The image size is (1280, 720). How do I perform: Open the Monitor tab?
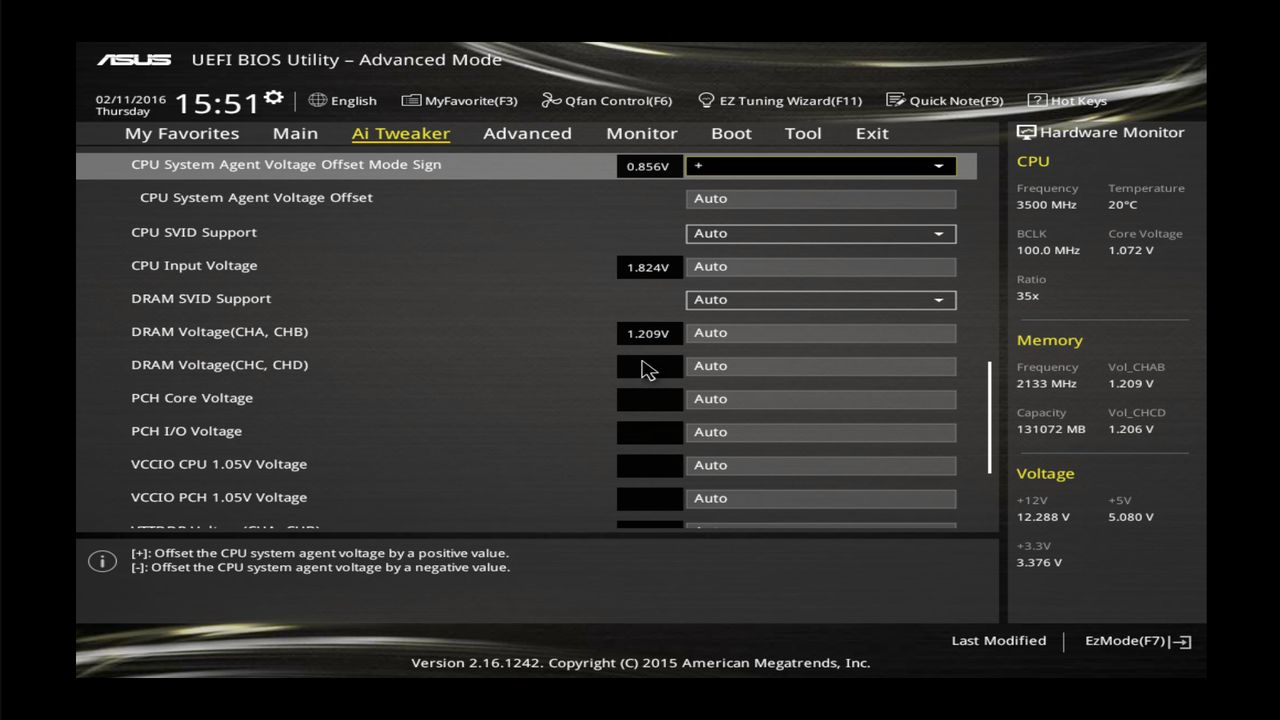[x=641, y=133]
